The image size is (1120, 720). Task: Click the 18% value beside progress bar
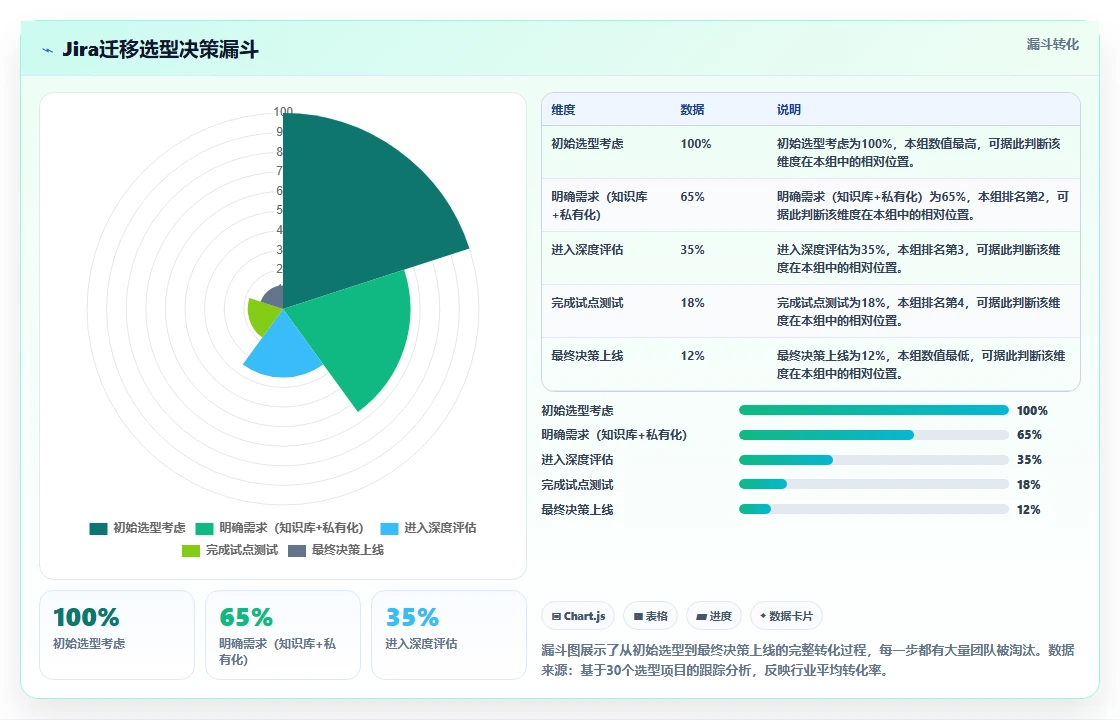click(1029, 484)
